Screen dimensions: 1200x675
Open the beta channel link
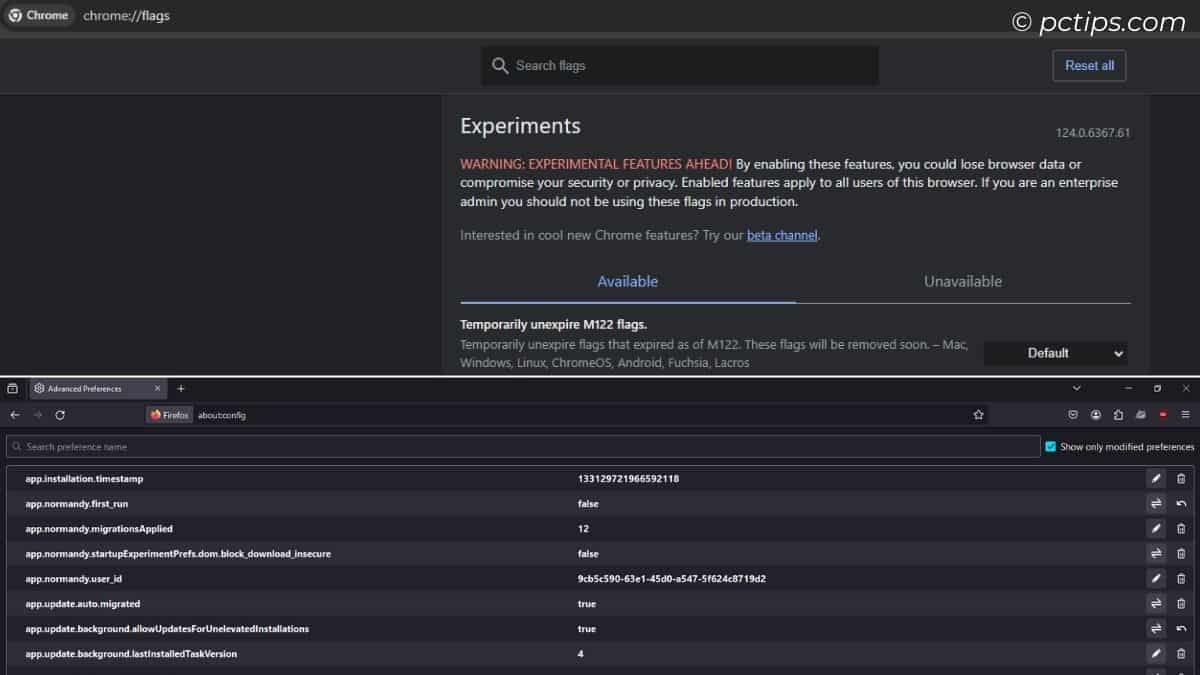[x=782, y=235]
